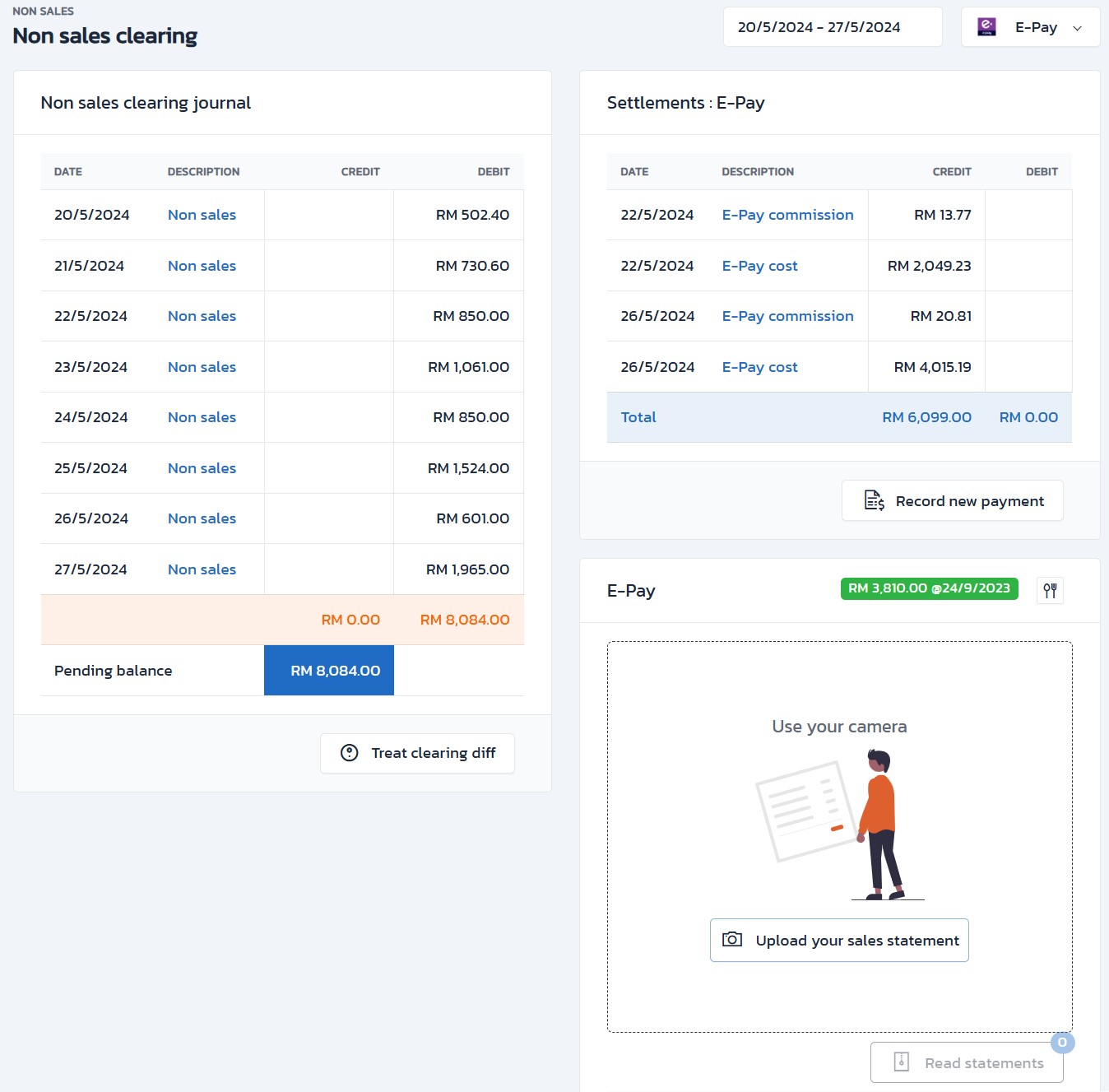Screen dimensions: 1109x1092
Task: Open Non sales entry dated 27/5/2024
Action: click(x=202, y=569)
